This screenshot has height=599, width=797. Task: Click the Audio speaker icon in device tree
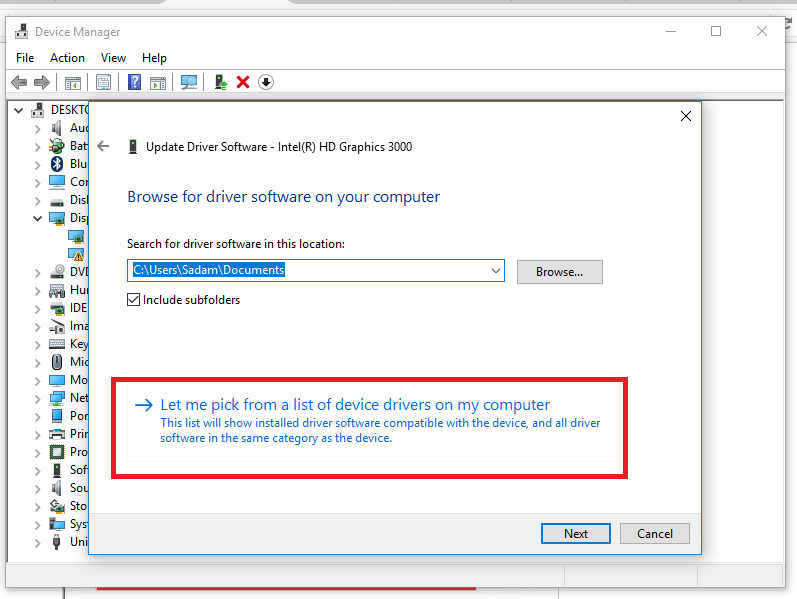point(56,128)
